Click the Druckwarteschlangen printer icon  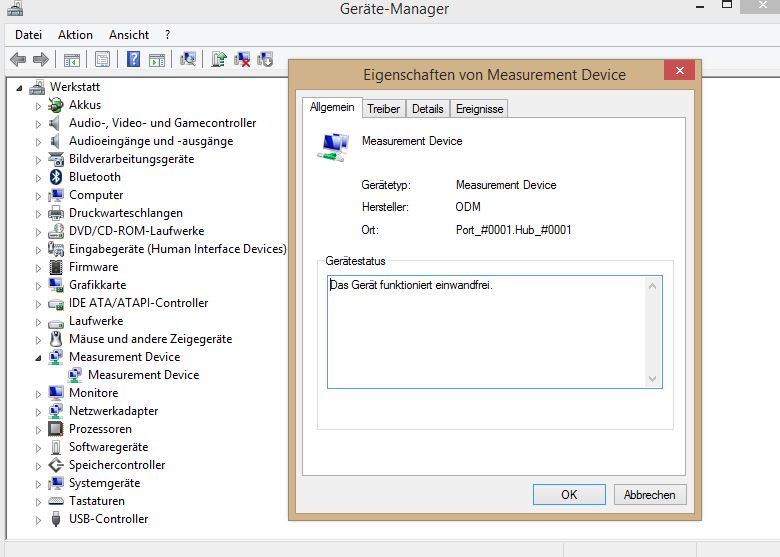56,213
